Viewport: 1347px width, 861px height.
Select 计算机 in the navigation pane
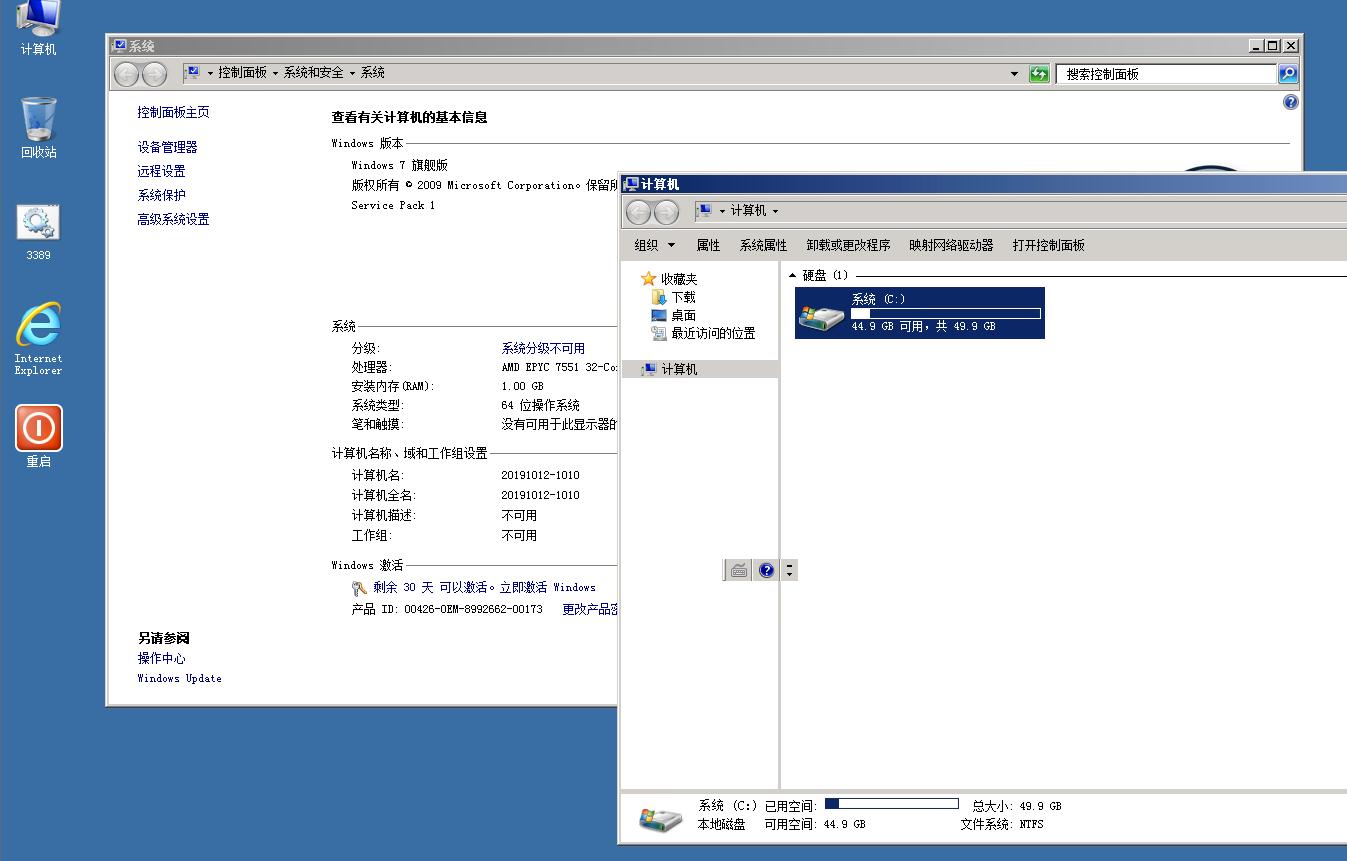pos(669,369)
